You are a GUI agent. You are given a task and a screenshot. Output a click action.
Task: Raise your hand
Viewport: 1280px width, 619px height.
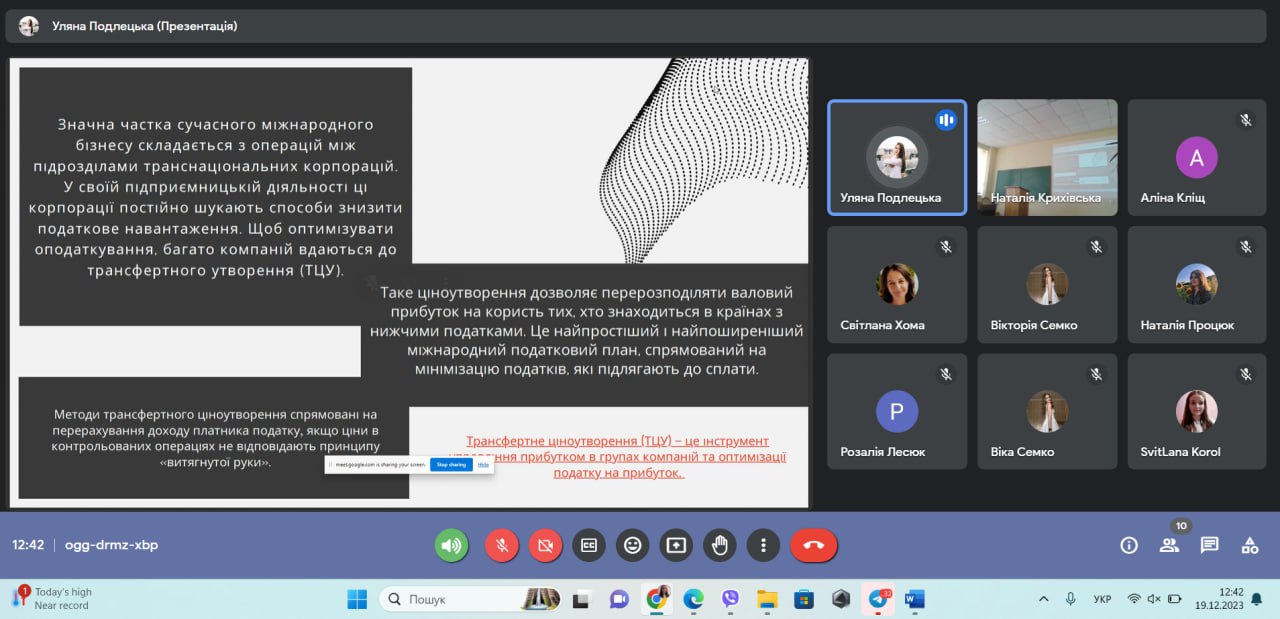point(719,545)
